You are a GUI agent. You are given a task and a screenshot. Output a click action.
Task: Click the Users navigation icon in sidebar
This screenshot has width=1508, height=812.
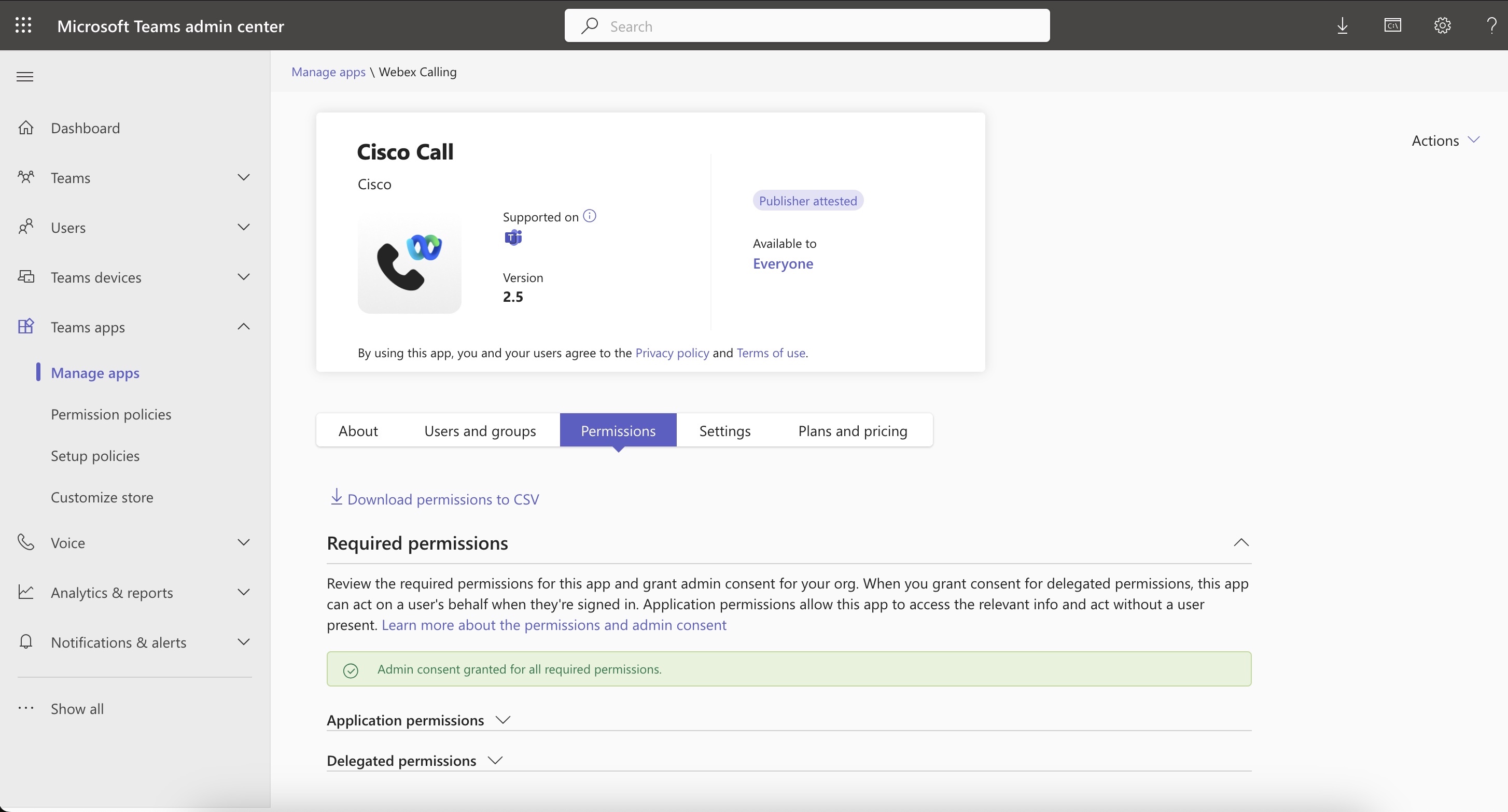pyautogui.click(x=26, y=226)
